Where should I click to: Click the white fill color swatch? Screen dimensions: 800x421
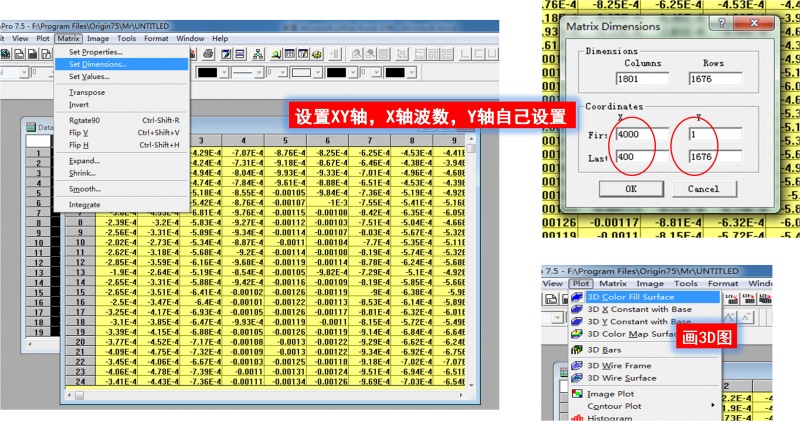click(301, 72)
